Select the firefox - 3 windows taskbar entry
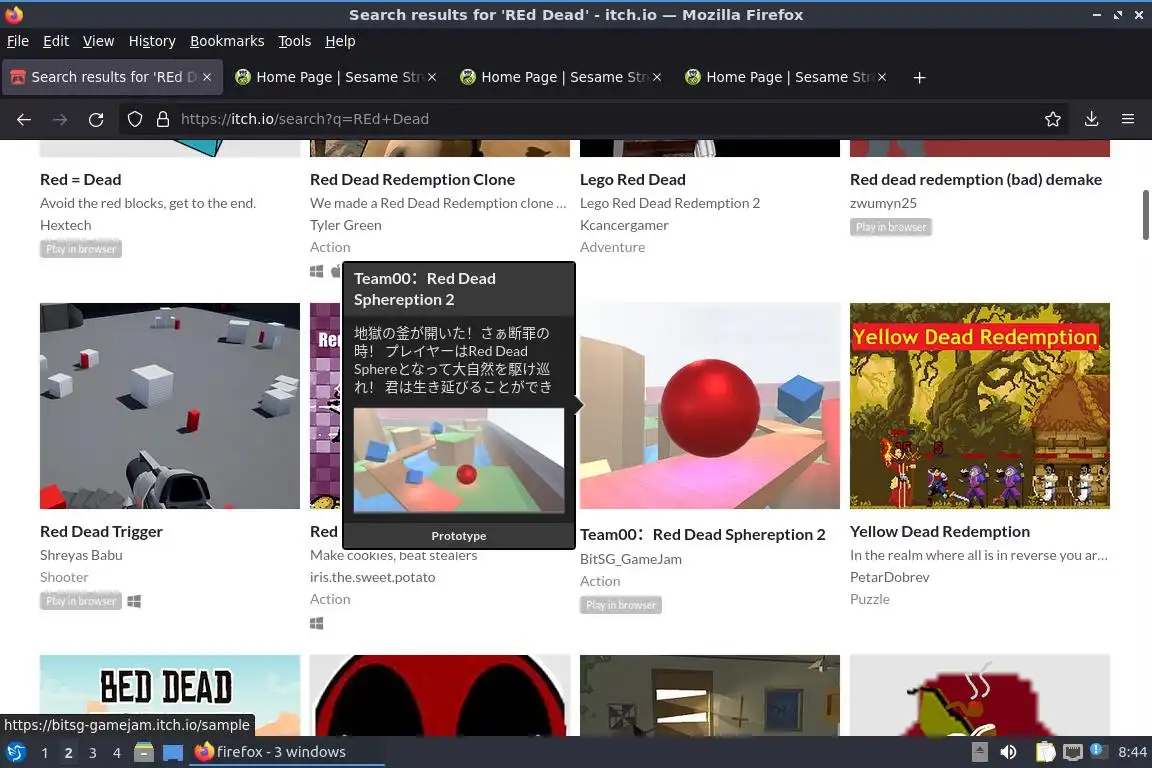This screenshot has height=768, width=1152. [x=287, y=752]
